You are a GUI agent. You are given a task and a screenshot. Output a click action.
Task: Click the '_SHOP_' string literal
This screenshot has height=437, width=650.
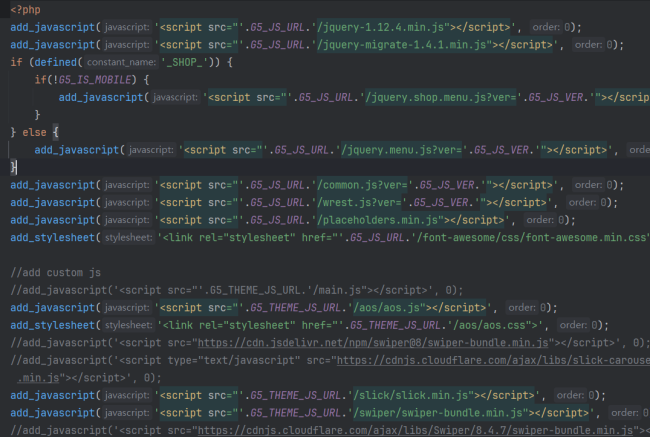coord(184,62)
